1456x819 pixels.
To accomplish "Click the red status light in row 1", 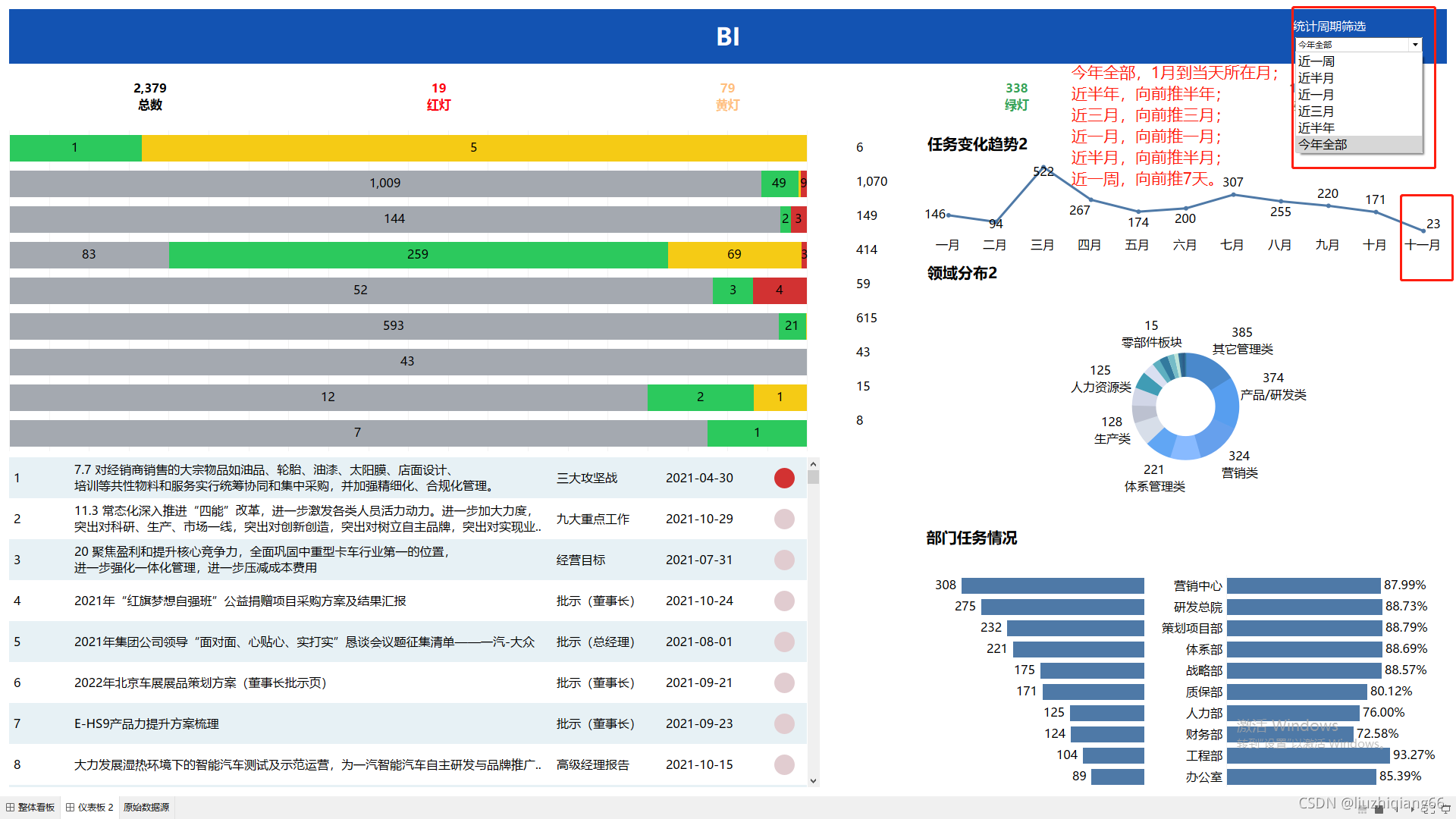I will pyautogui.click(x=784, y=478).
